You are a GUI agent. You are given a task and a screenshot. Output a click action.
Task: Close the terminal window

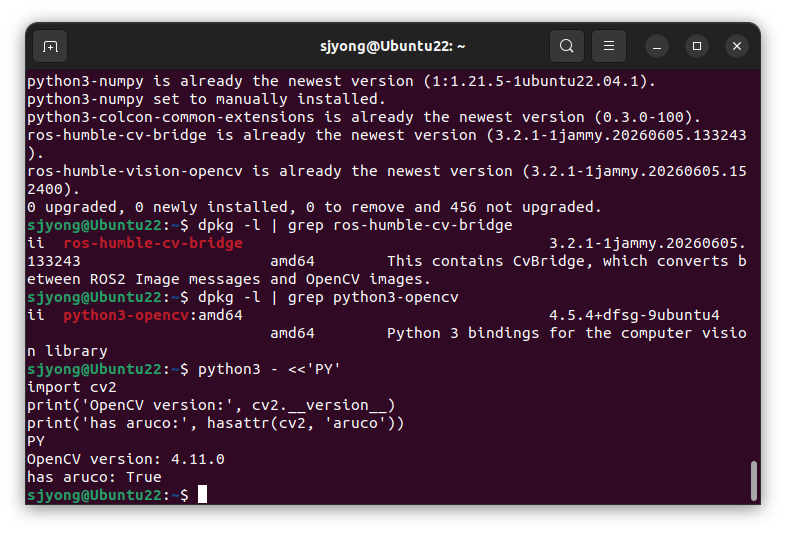(737, 47)
